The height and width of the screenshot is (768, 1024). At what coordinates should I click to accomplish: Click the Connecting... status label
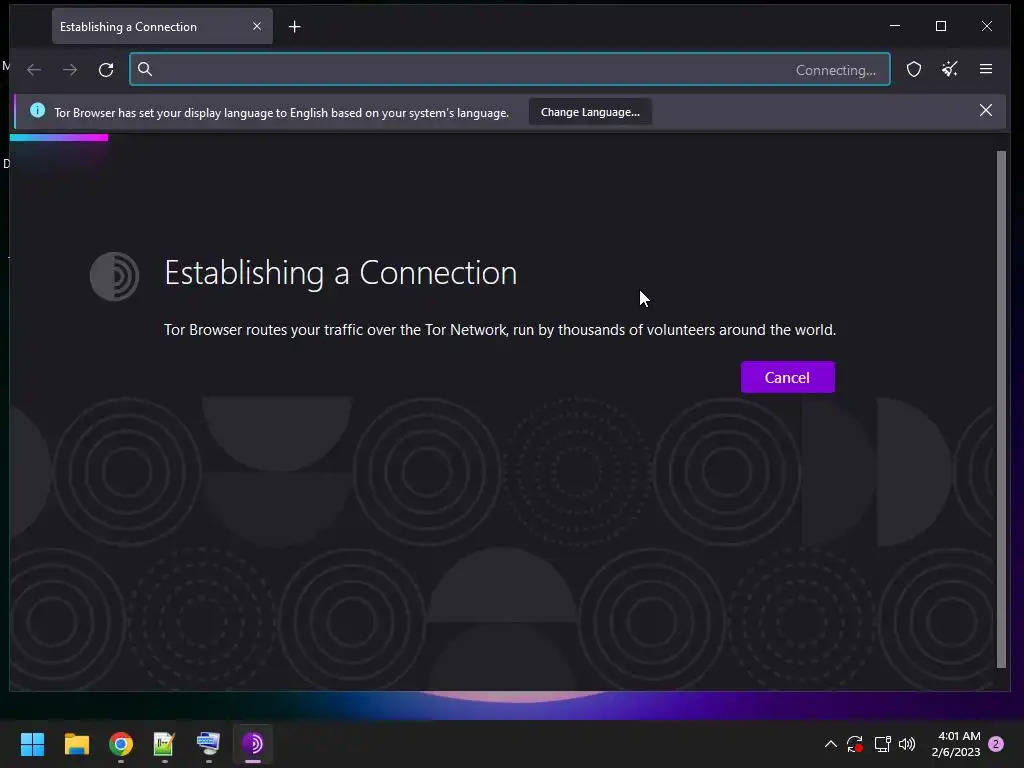pos(835,70)
